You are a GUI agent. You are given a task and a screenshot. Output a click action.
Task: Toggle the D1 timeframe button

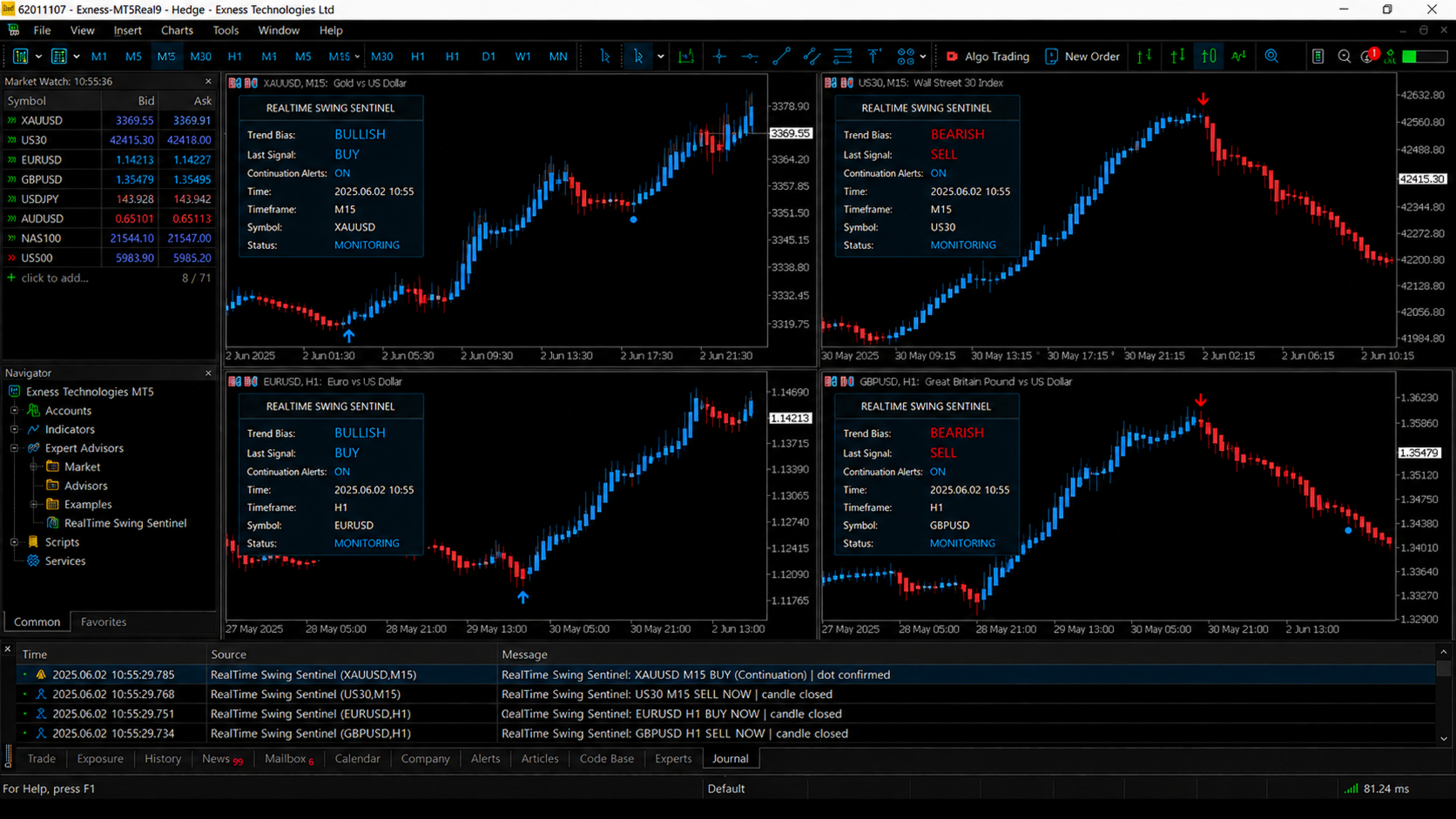pos(489,57)
